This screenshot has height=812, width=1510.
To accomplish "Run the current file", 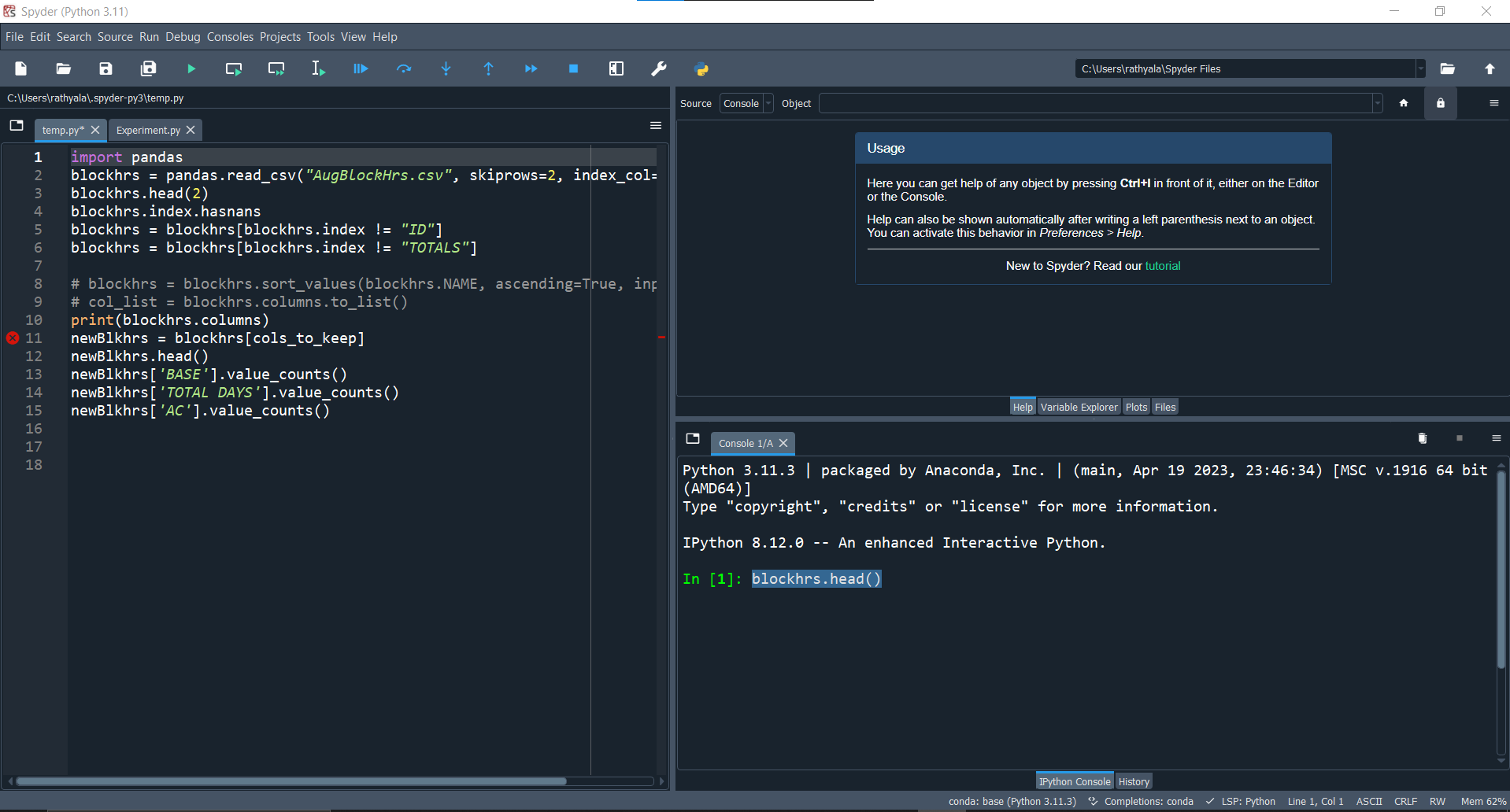I will pyautogui.click(x=191, y=68).
